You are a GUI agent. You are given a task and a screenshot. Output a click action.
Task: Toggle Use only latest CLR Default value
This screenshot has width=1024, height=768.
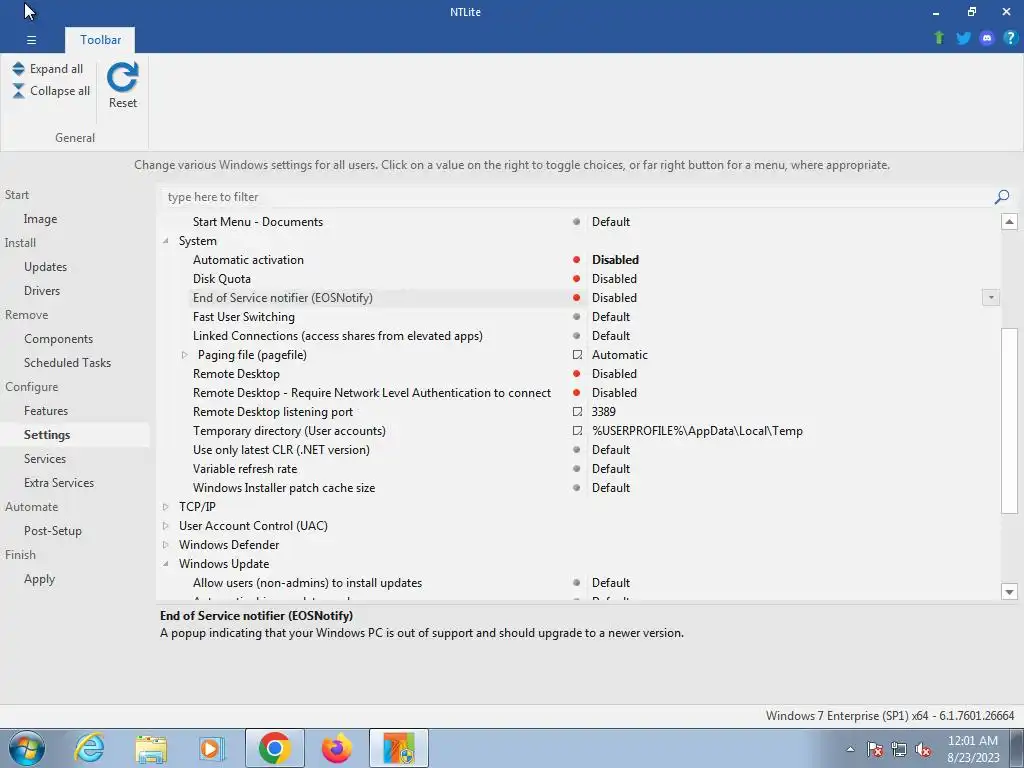[611, 449]
